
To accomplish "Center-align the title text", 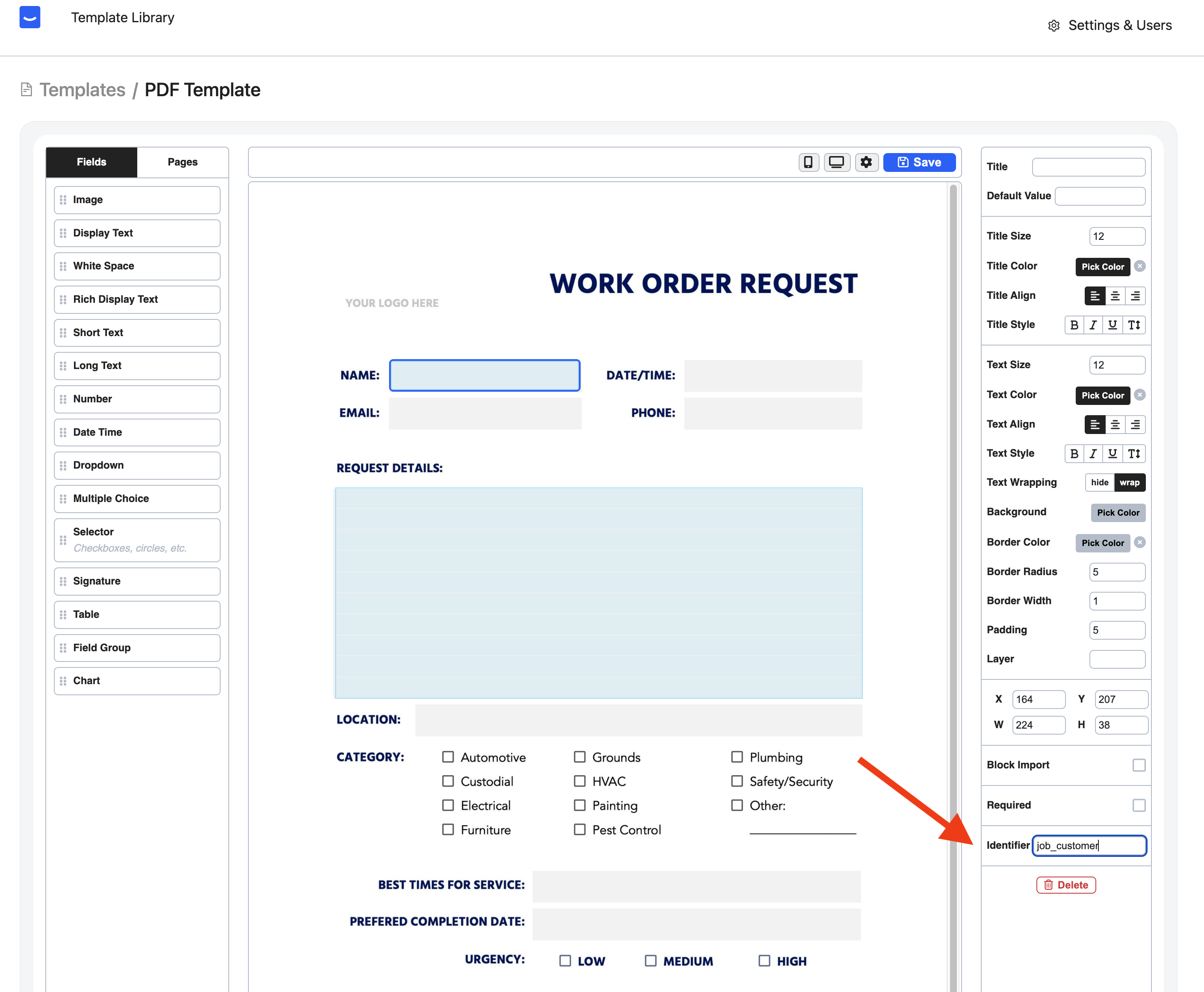I will coord(1115,295).
